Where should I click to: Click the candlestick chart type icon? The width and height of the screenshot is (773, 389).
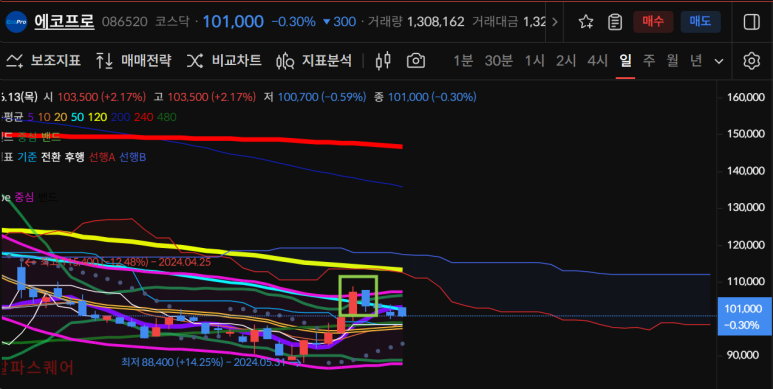(x=383, y=61)
